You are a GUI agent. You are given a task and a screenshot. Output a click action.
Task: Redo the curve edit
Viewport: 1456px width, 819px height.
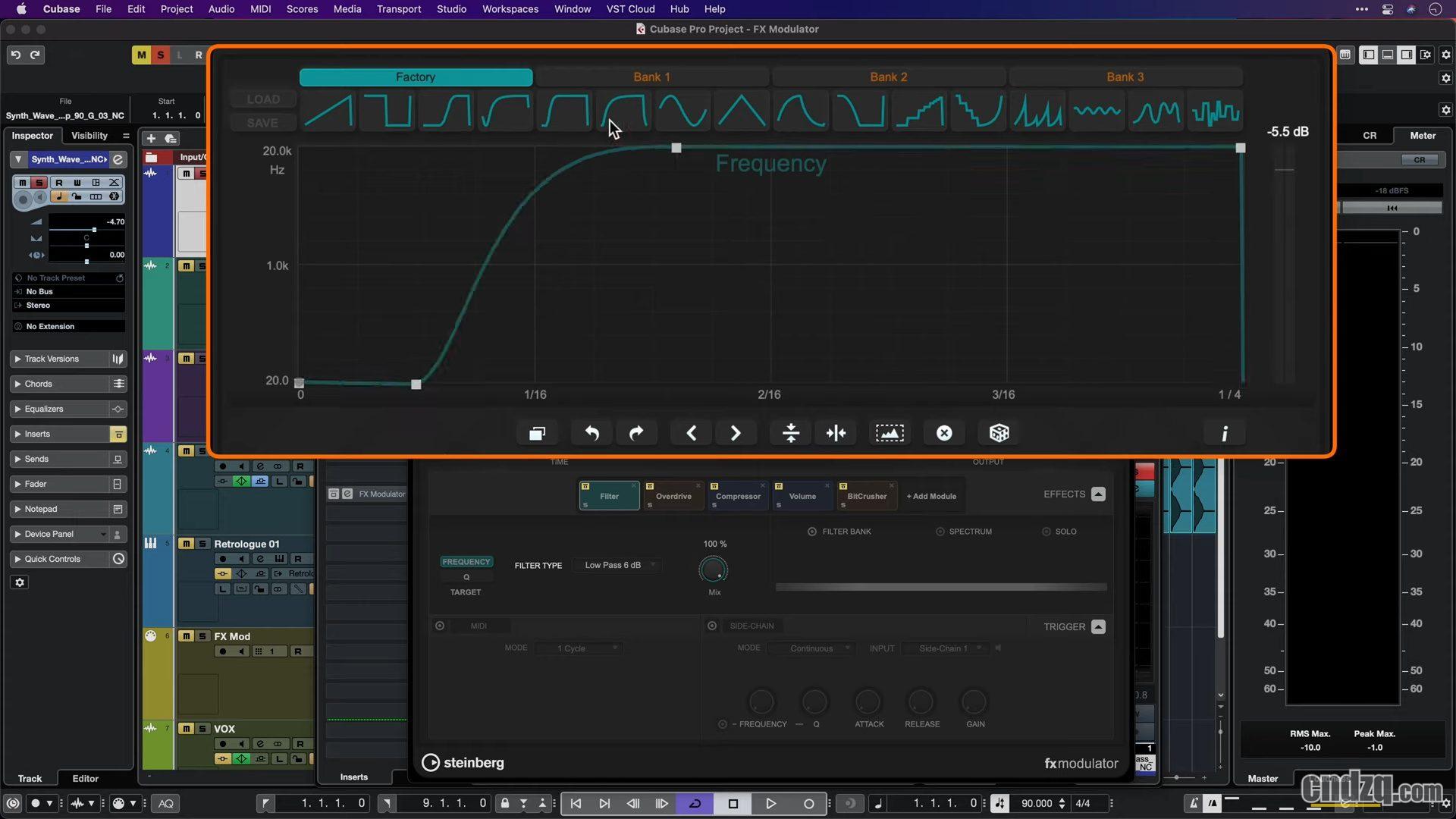pyautogui.click(x=637, y=432)
